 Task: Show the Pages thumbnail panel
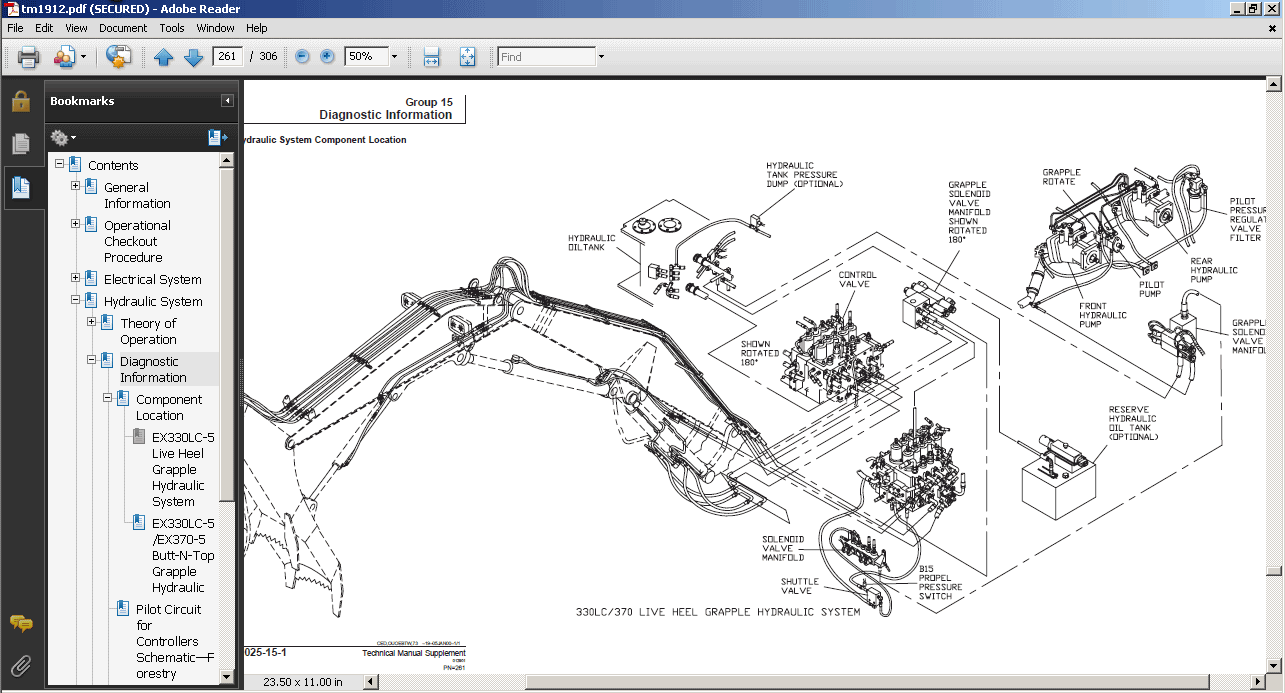[21, 144]
